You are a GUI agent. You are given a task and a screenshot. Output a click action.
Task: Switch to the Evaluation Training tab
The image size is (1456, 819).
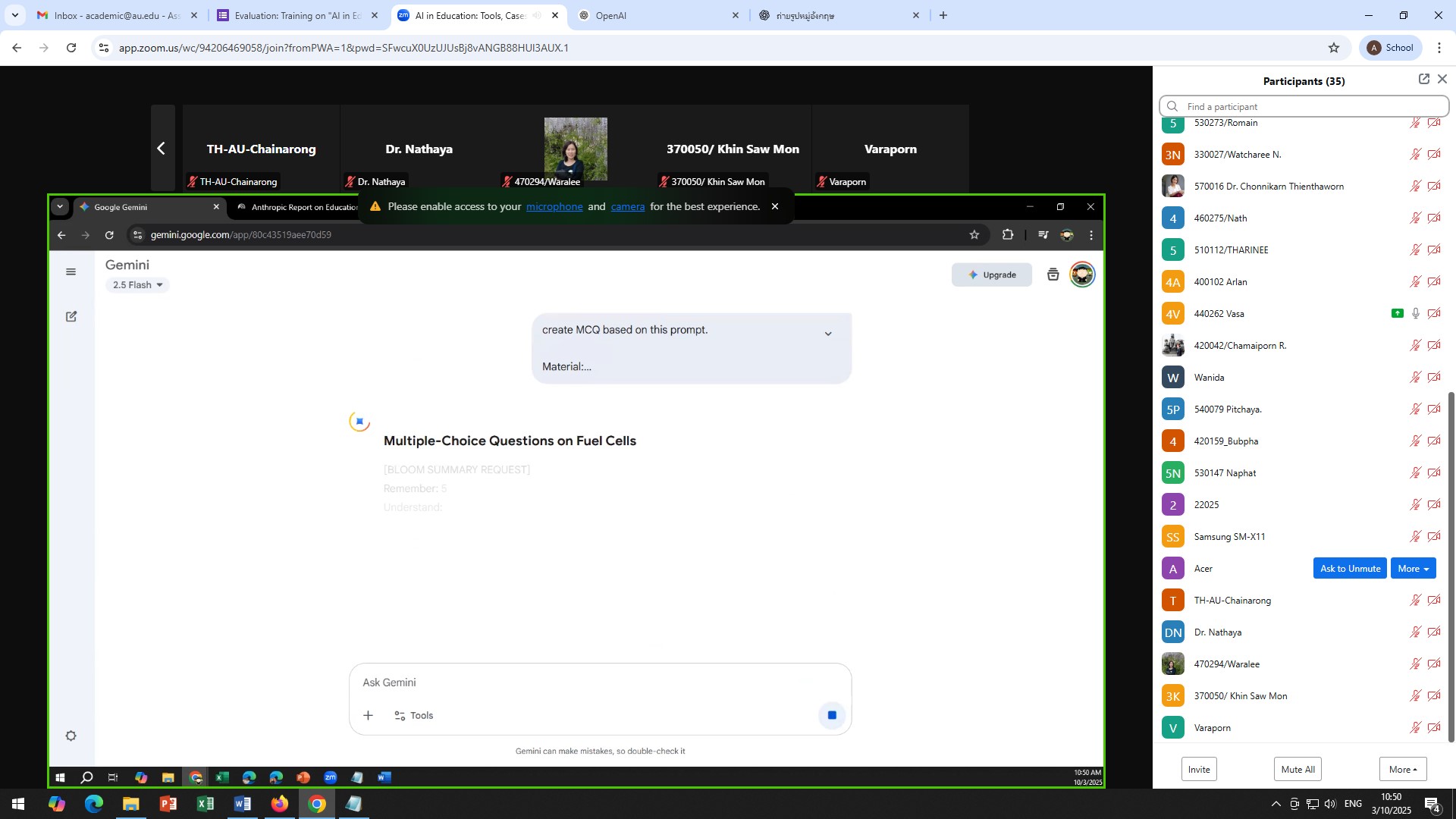point(296,15)
